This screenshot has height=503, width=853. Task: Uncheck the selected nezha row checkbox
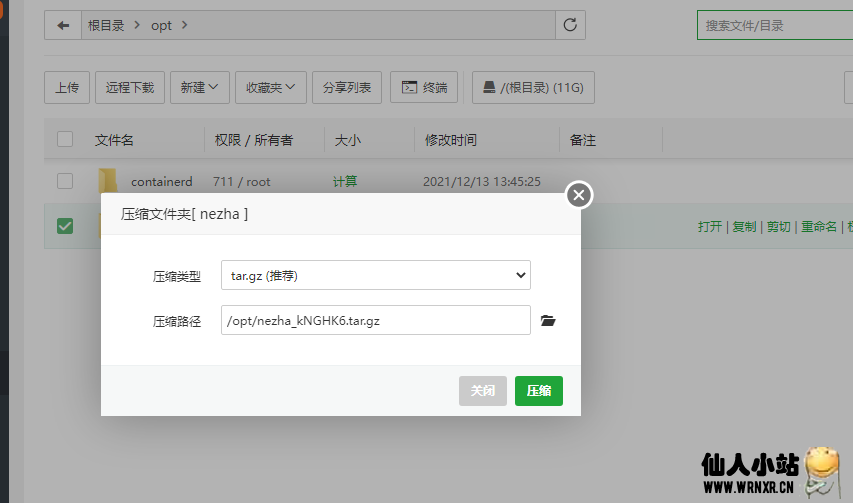[x=65, y=226]
